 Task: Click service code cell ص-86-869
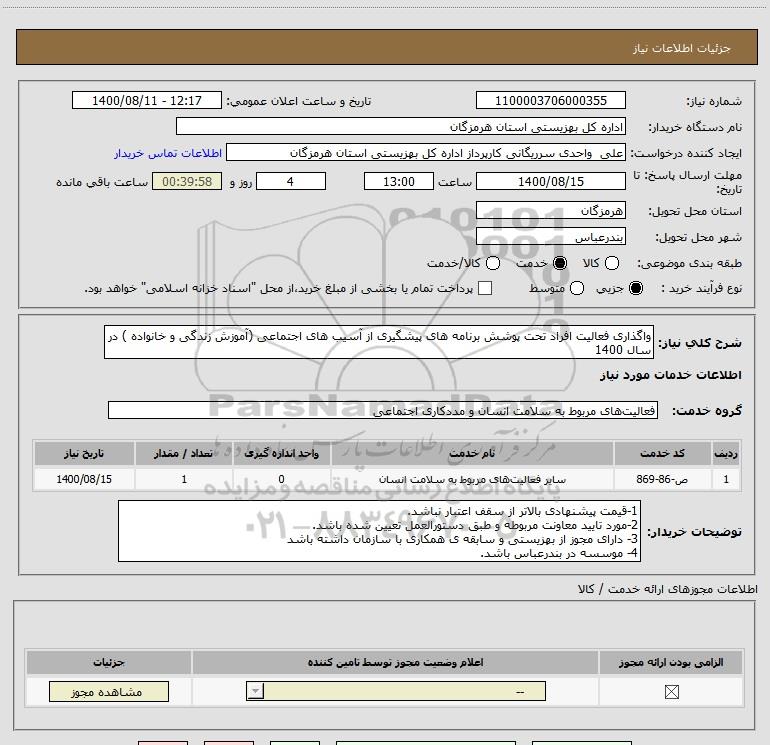(x=662, y=479)
